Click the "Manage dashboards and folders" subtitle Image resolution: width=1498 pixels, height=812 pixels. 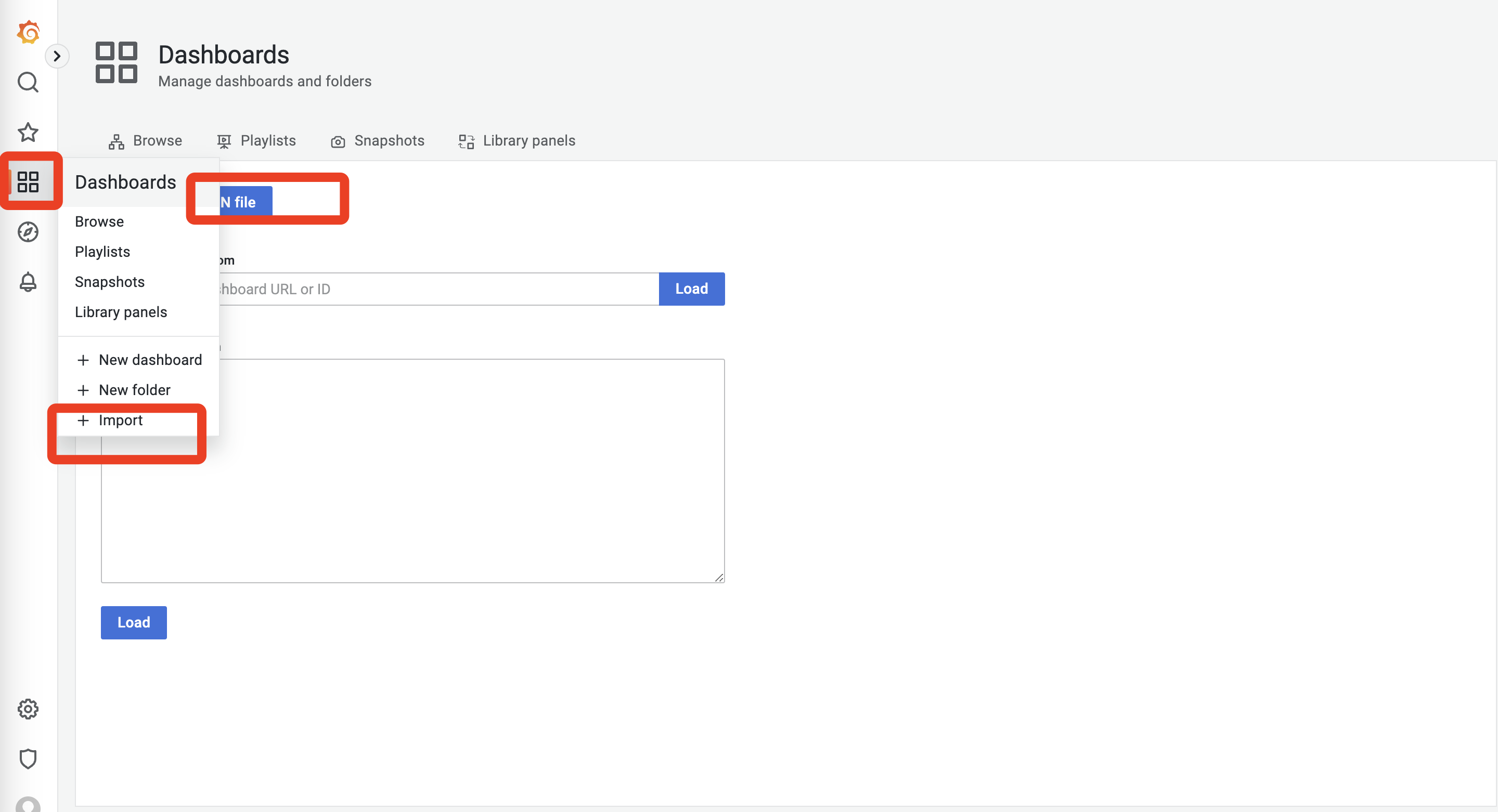point(265,82)
